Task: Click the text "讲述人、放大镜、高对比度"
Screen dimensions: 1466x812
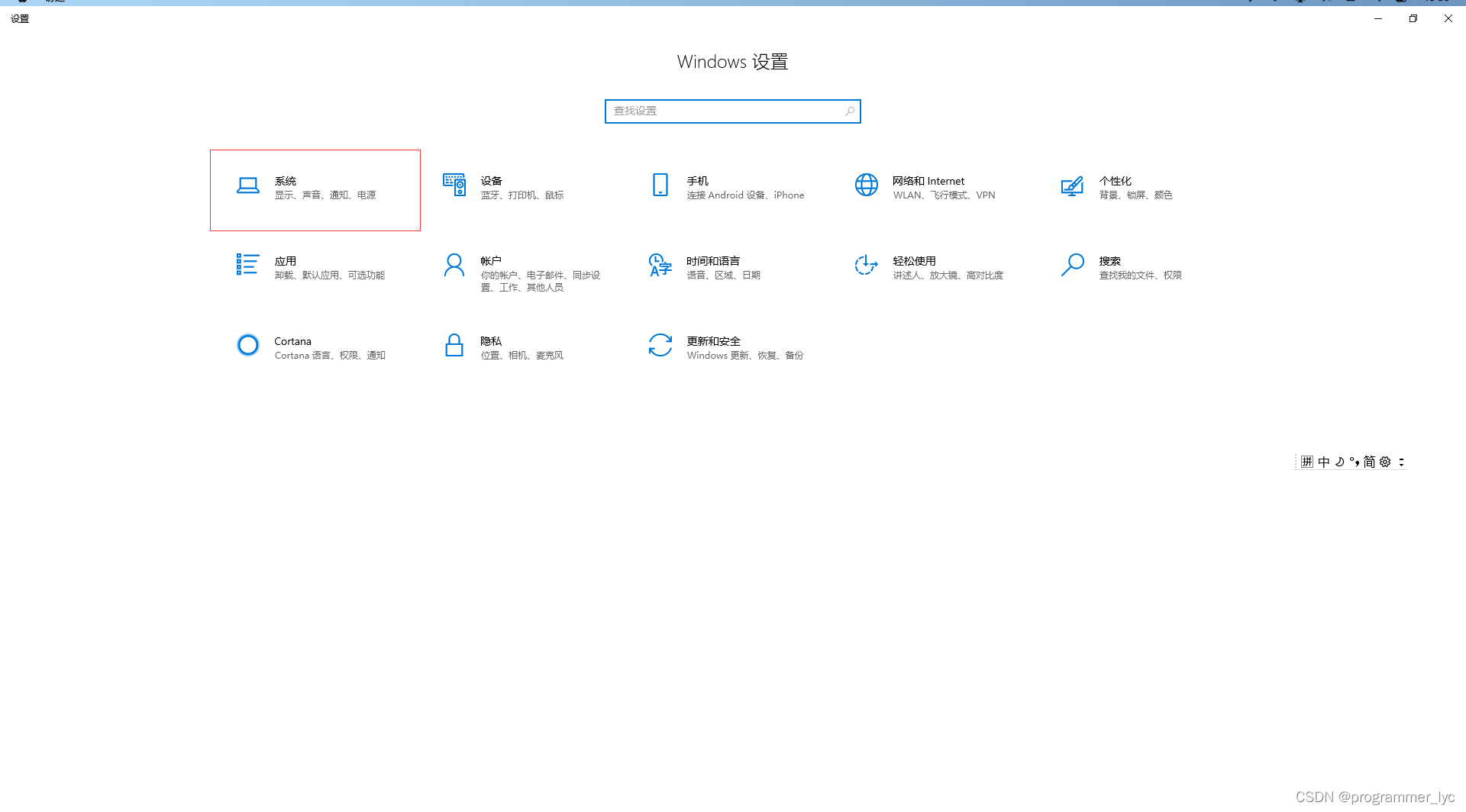Action: point(948,275)
